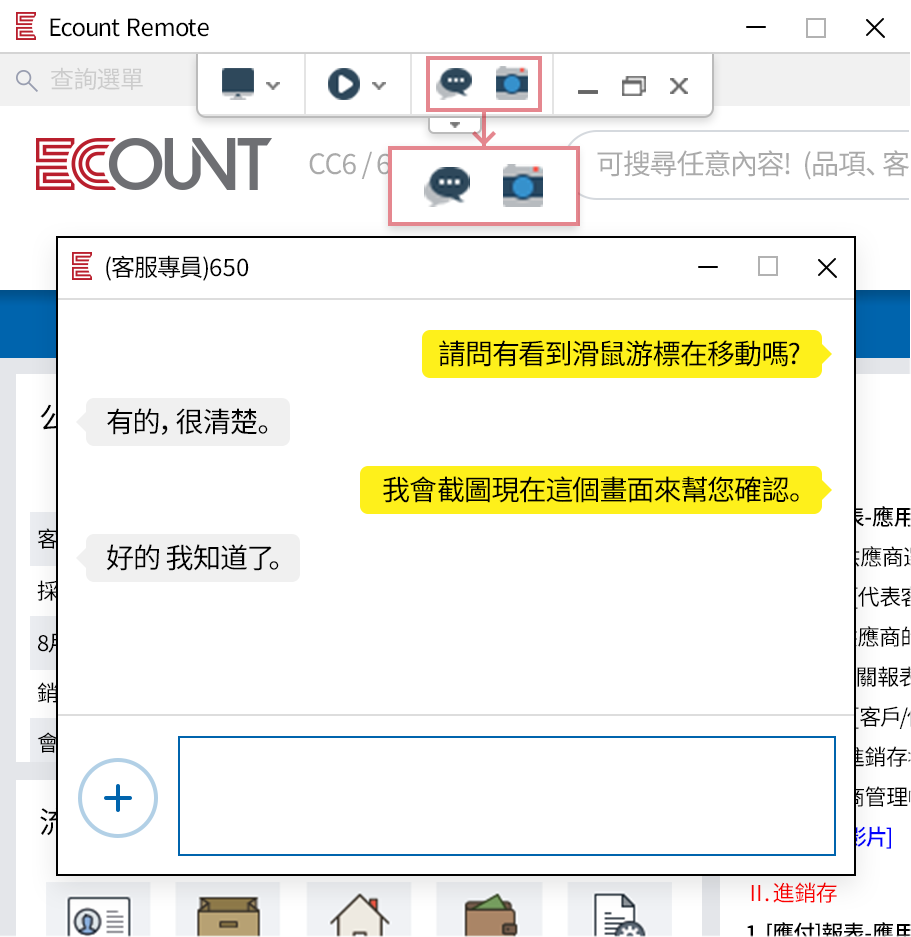Click the ECOUNT logo
911x937 pixels.
pyautogui.click(x=150, y=164)
